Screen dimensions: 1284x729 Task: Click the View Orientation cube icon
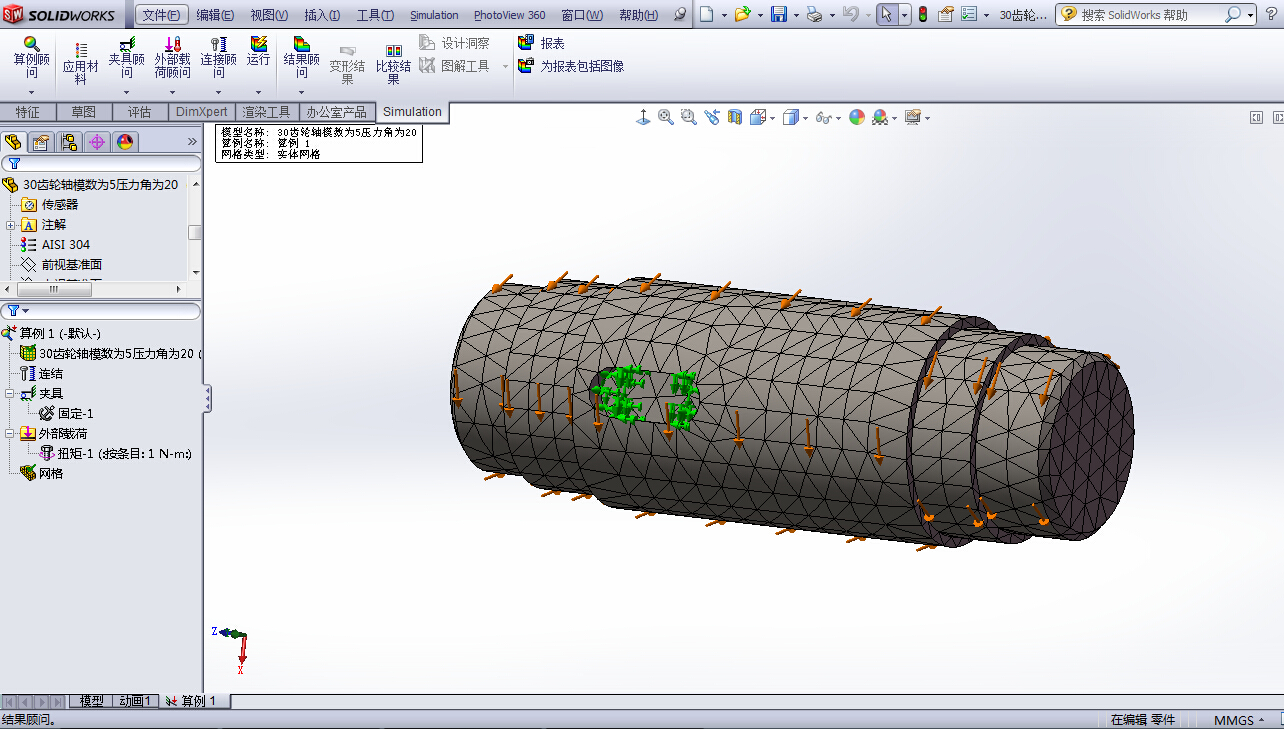[x=758, y=117]
